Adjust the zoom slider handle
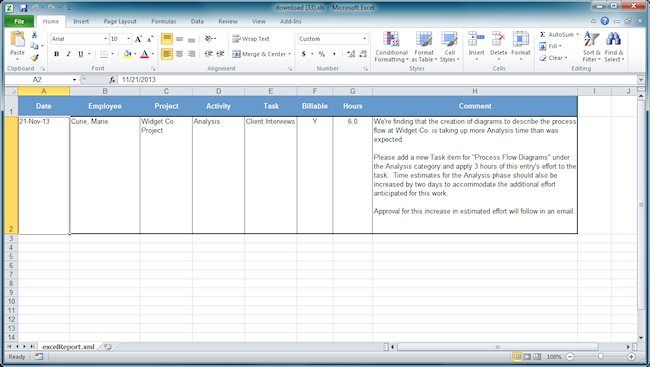Viewport: 650px width, 367px height. [601, 357]
